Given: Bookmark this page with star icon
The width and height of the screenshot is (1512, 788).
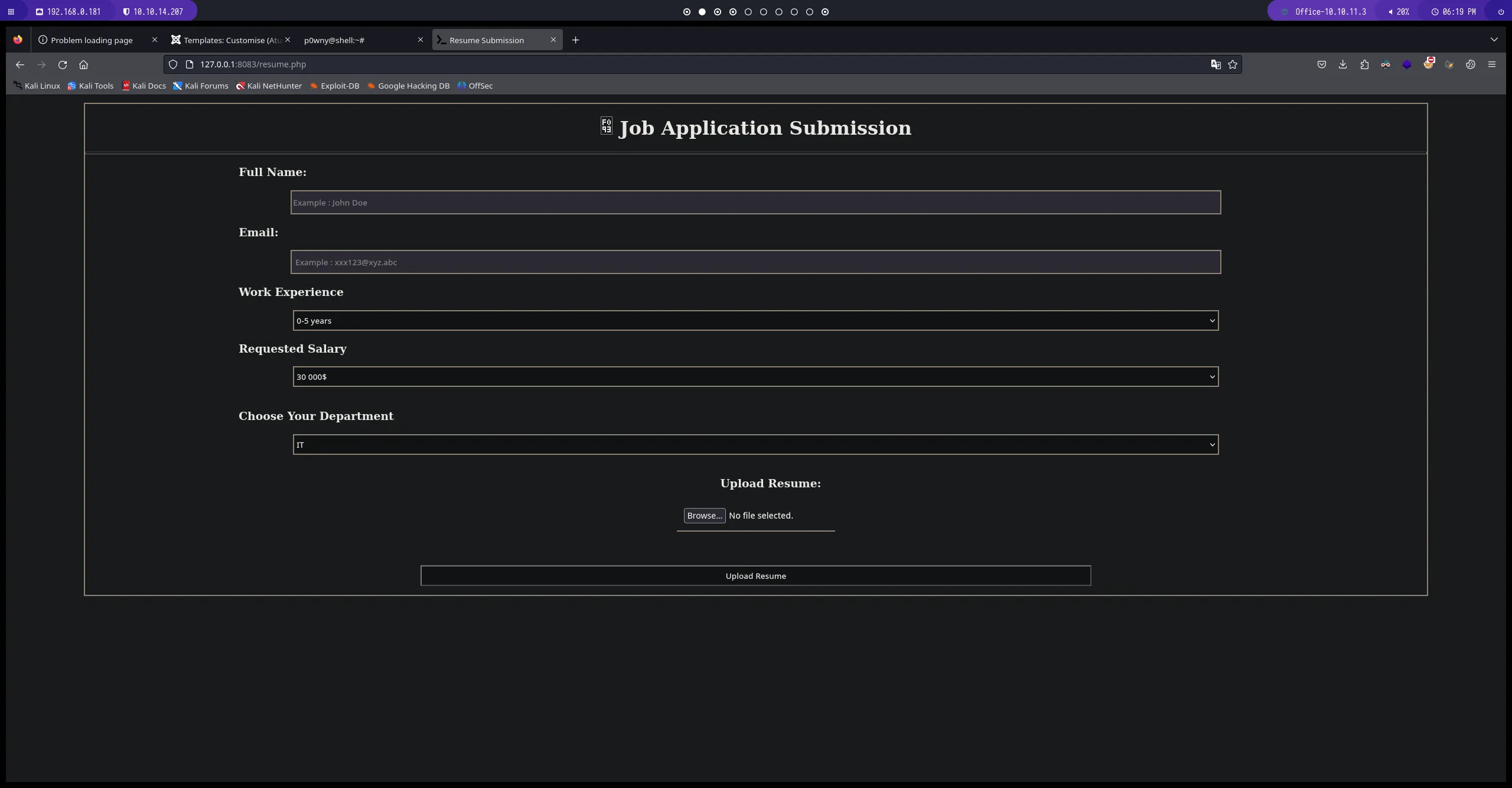Looking at the screenshot, I should pos(1233,64).
